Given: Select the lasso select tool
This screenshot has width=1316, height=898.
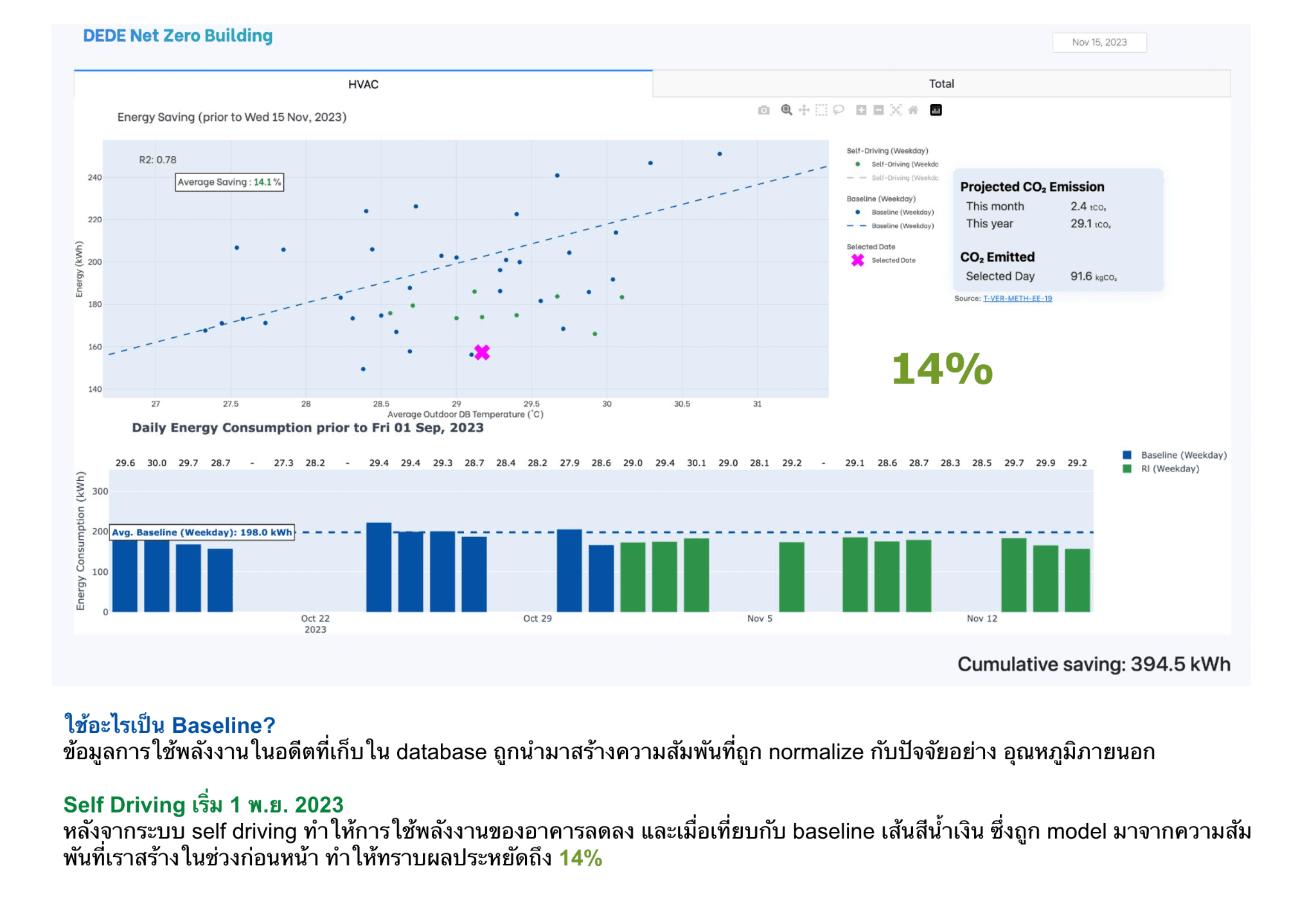Looking at the screenshot, I should tap(840, 110).
